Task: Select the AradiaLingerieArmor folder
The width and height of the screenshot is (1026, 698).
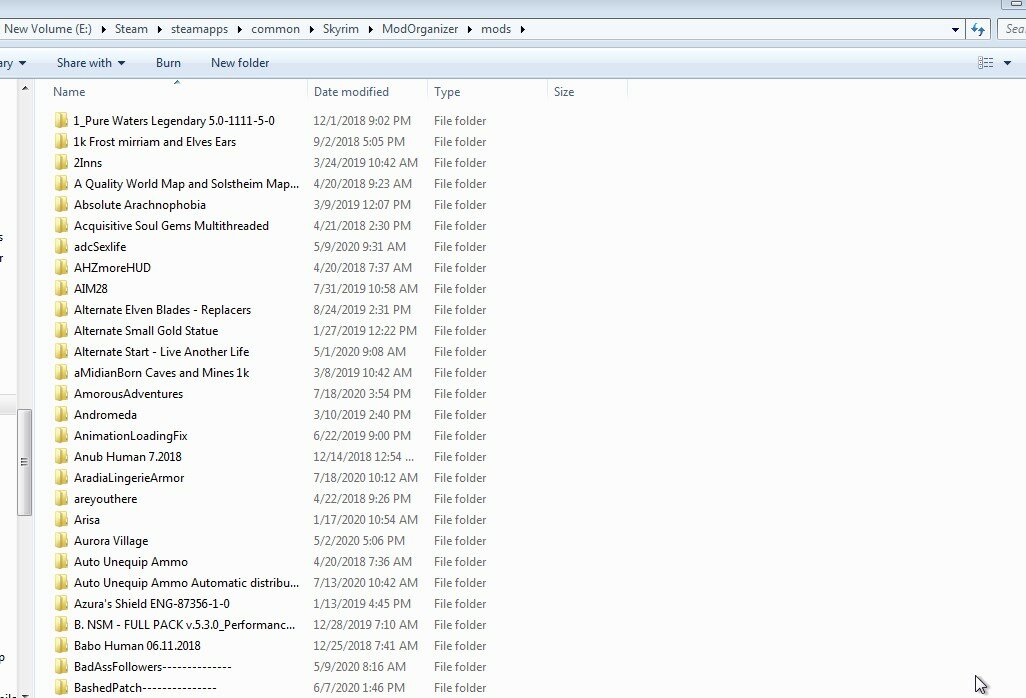Action: 128,478
